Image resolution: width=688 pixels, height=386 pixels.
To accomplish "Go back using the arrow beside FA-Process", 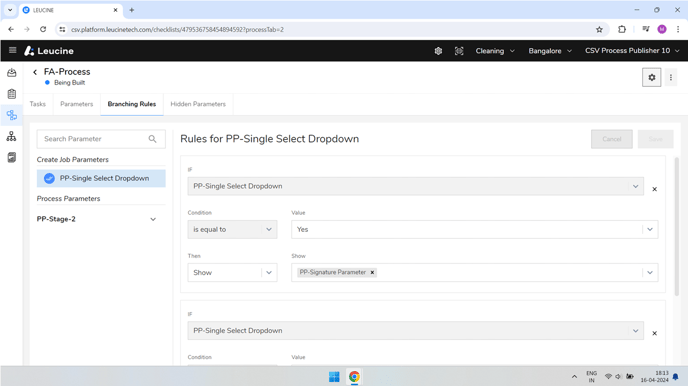I will coord(35,72).
